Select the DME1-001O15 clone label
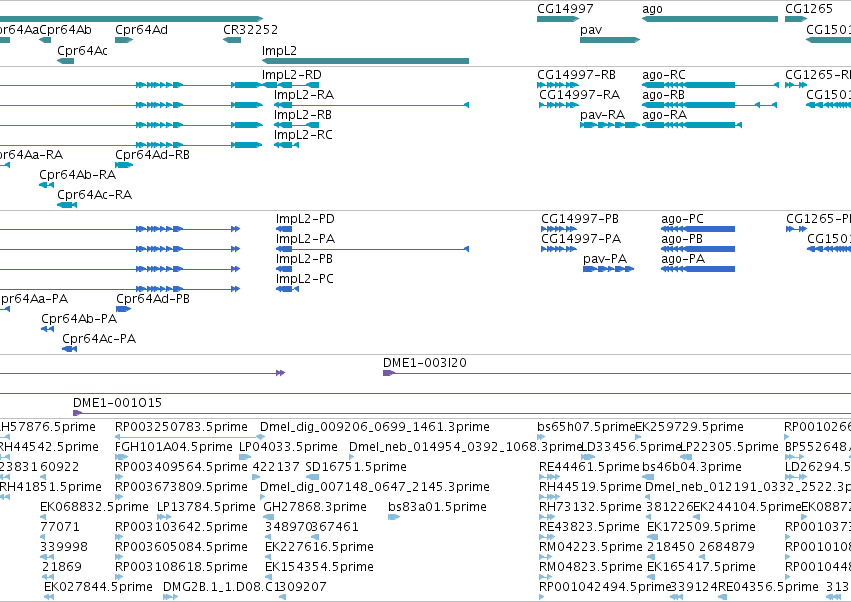This screenshot has width=851, height=602. coord(117,403)
